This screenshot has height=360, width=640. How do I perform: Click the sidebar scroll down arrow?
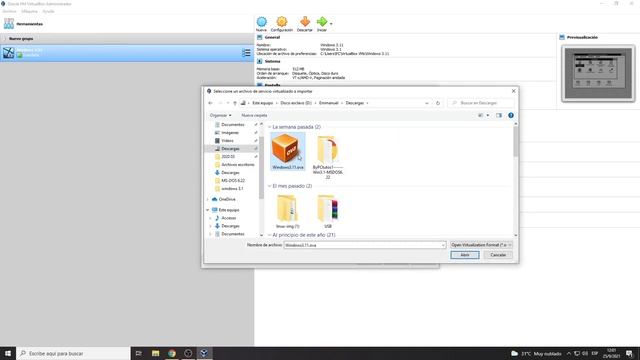261,235
